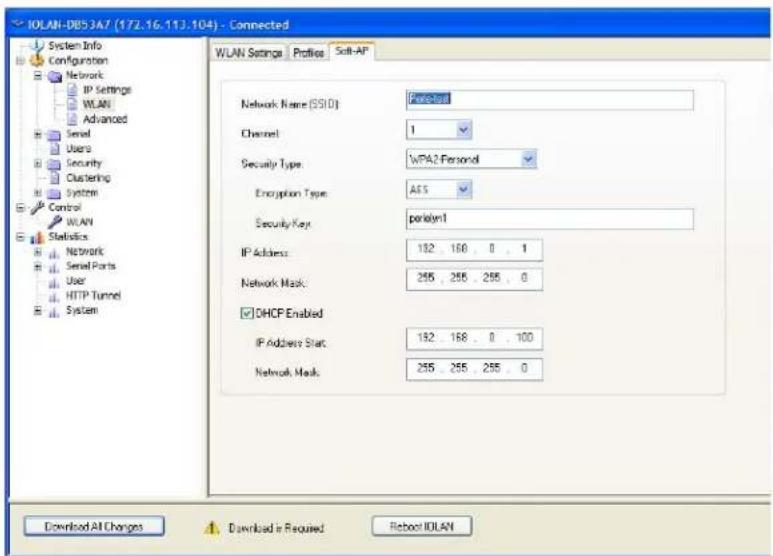Click the Security folder icon
Viewport: 773px width, 556px height.
coord(54,164)
